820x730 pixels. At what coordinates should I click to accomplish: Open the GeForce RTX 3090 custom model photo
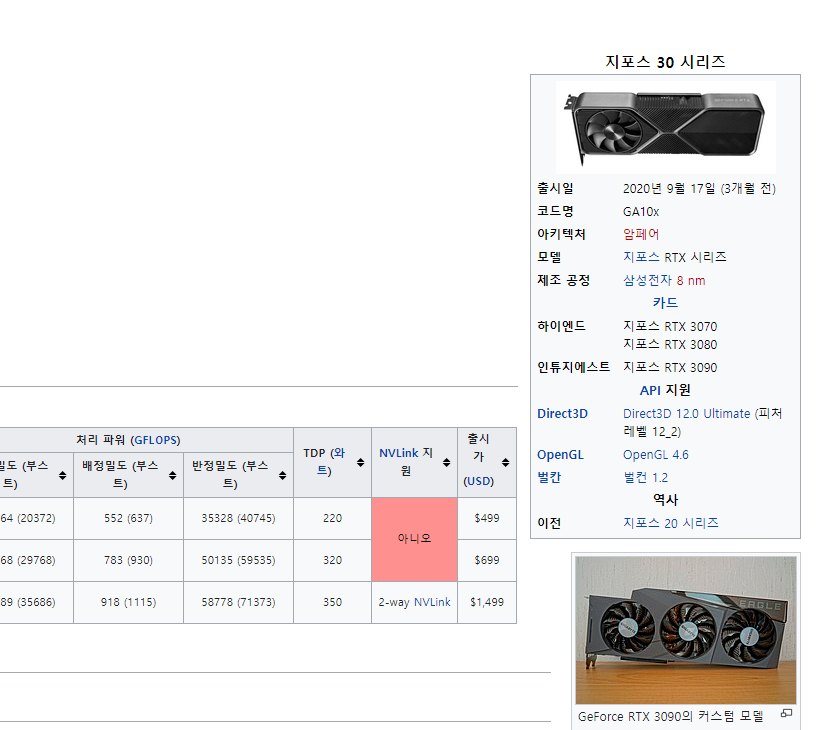[686, 630]
